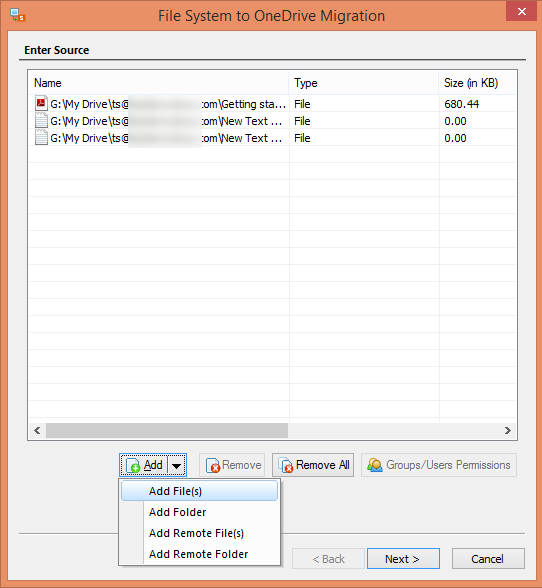Click the Add button
The height and width of the screenshot is (588, 542).
pyautogui.click(x=144, y=465)
